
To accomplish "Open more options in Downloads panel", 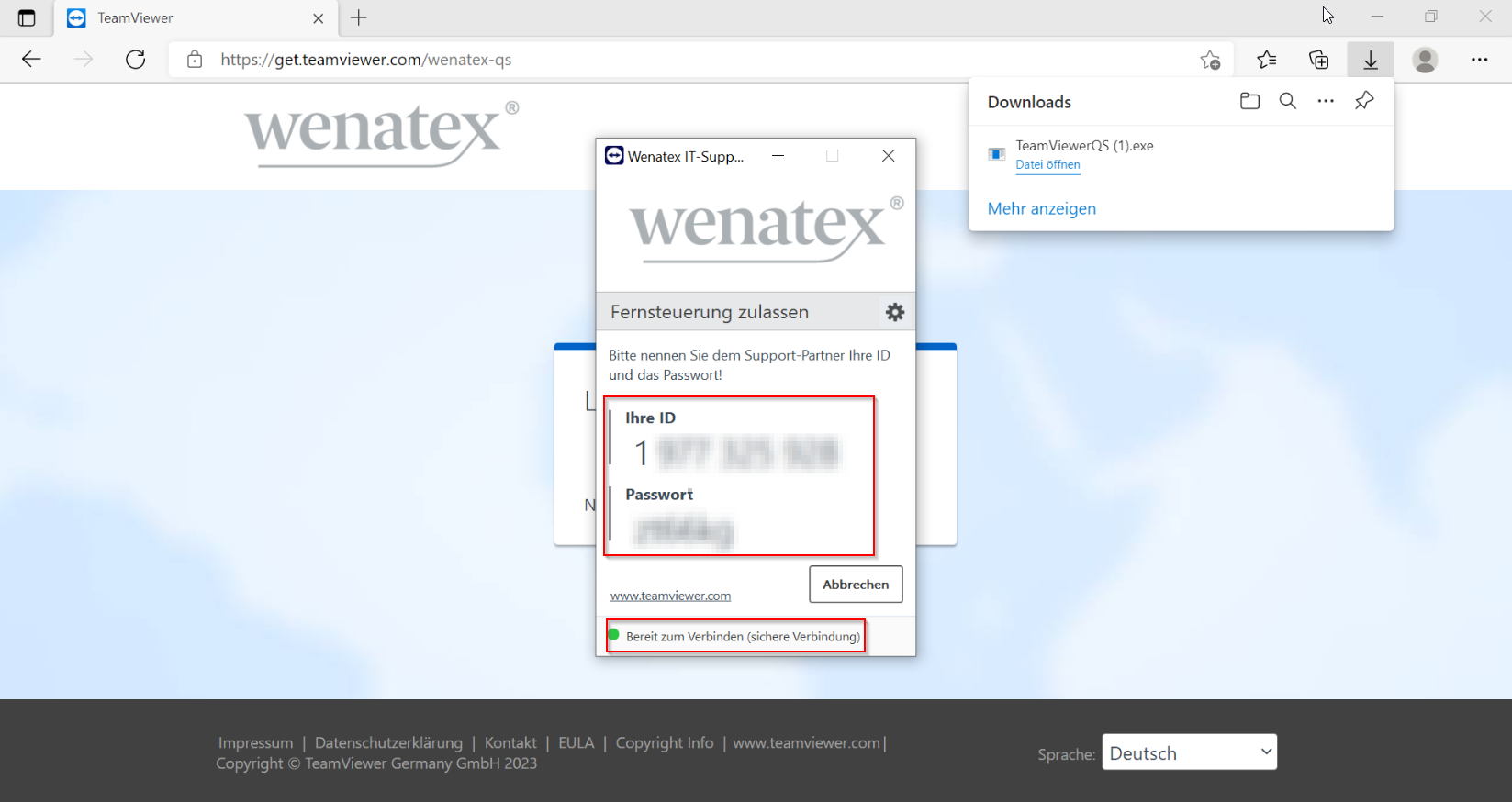I will pyautogui.click(x=1326, y=101).
